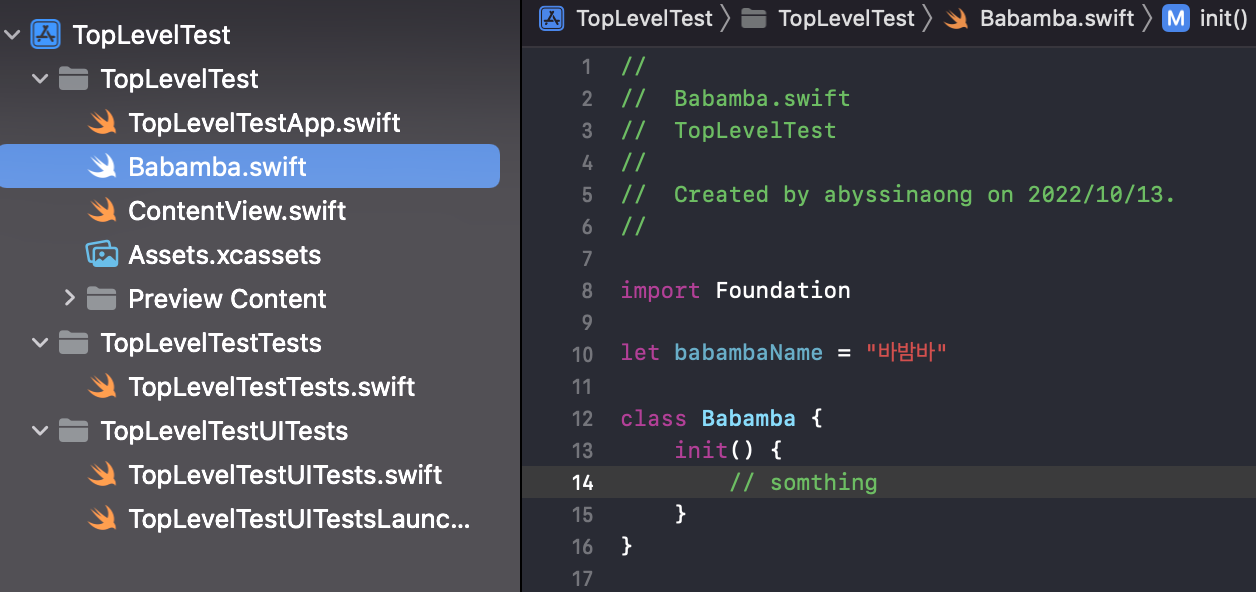Click the folder icon in the jump bar

click(x=754, y=18)
